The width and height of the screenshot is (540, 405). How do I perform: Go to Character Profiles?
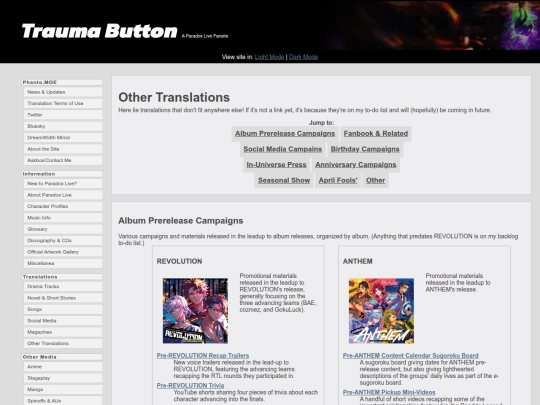click(63, 206)
